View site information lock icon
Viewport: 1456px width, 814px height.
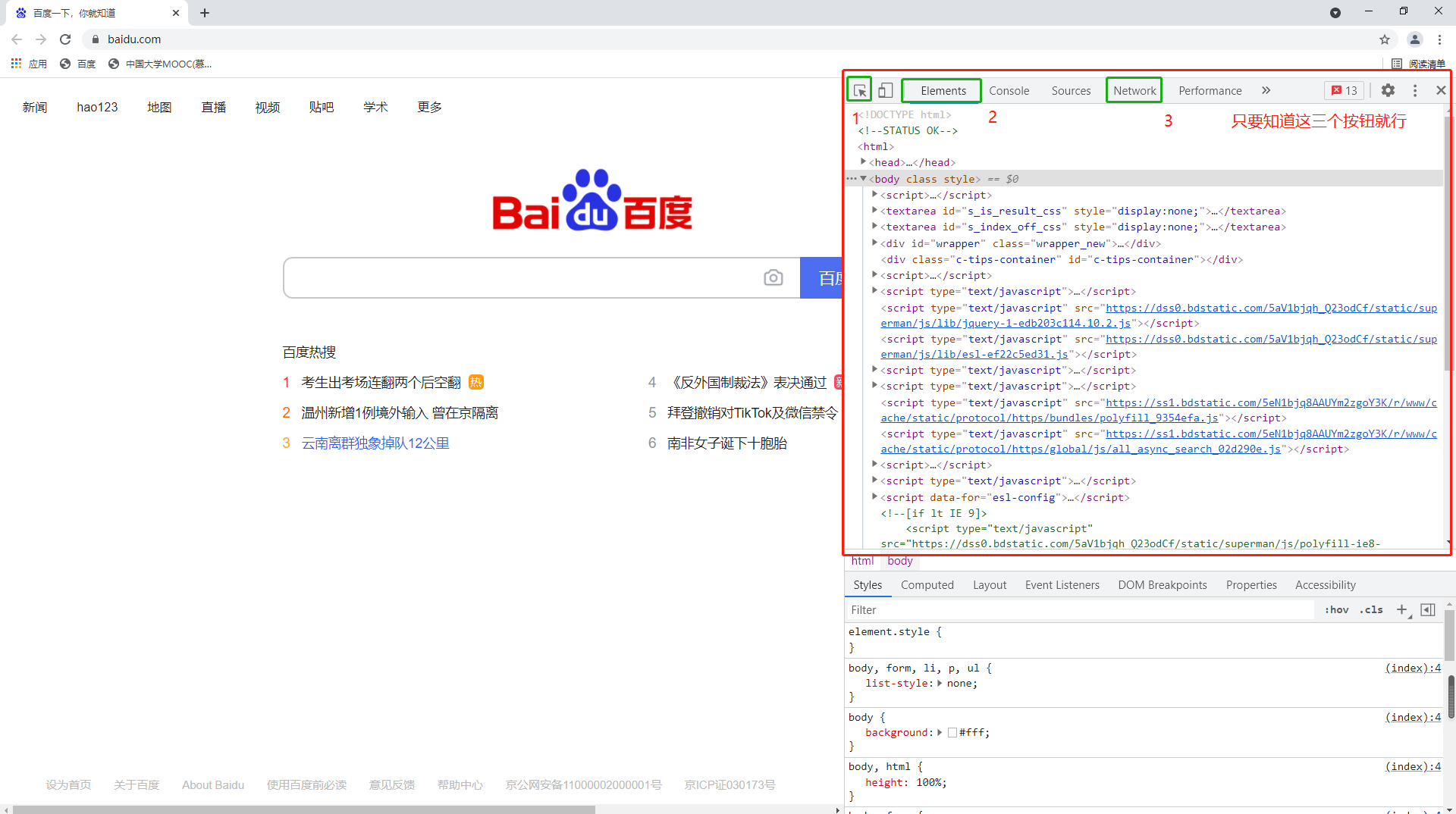pyautogui.click(x=96, y=39)
